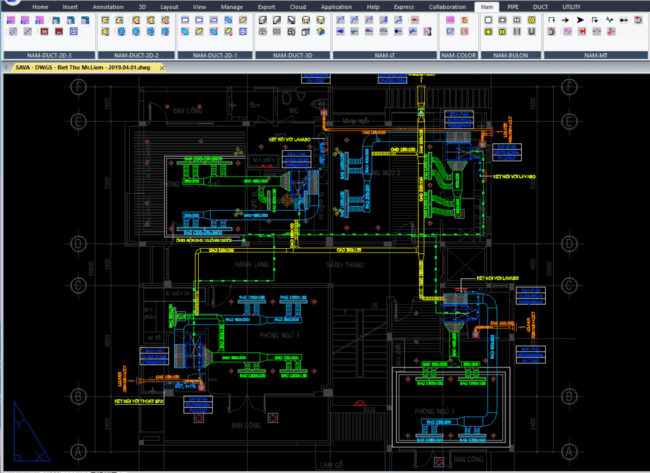650x473 pixels.
Task: Open the DUCT ribbon tab
Action: point(540,7)
